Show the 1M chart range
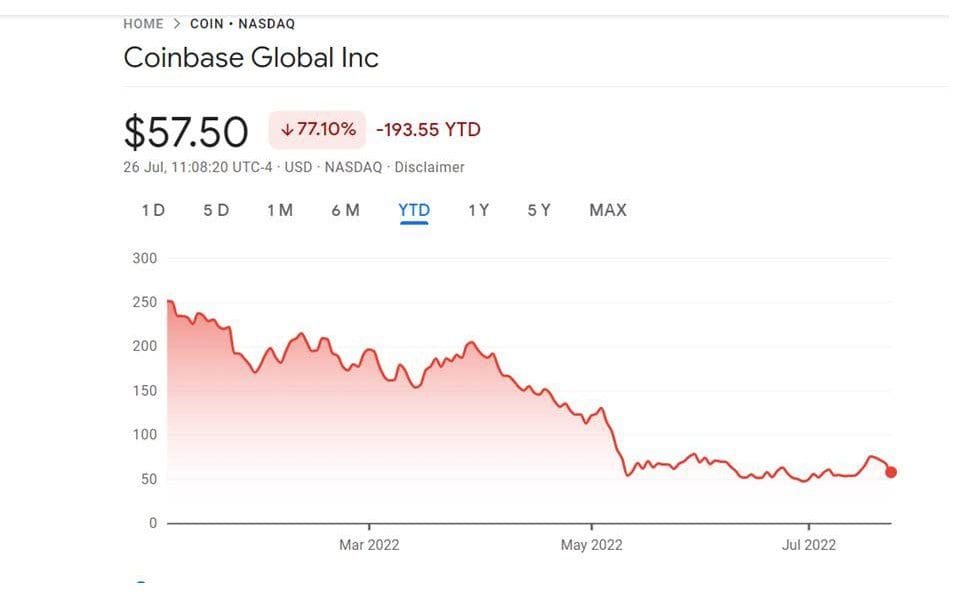Image resolution: width=960 pixels, height=597 pixels. pos(280,210)
